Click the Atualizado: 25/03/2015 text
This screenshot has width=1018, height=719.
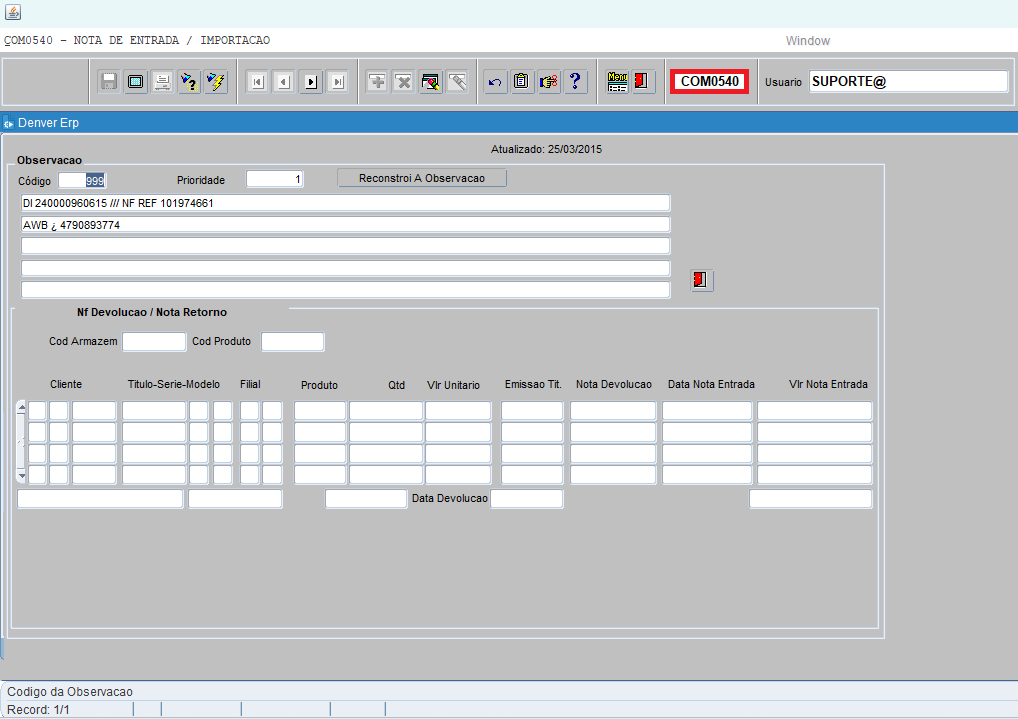click(547, 149)
